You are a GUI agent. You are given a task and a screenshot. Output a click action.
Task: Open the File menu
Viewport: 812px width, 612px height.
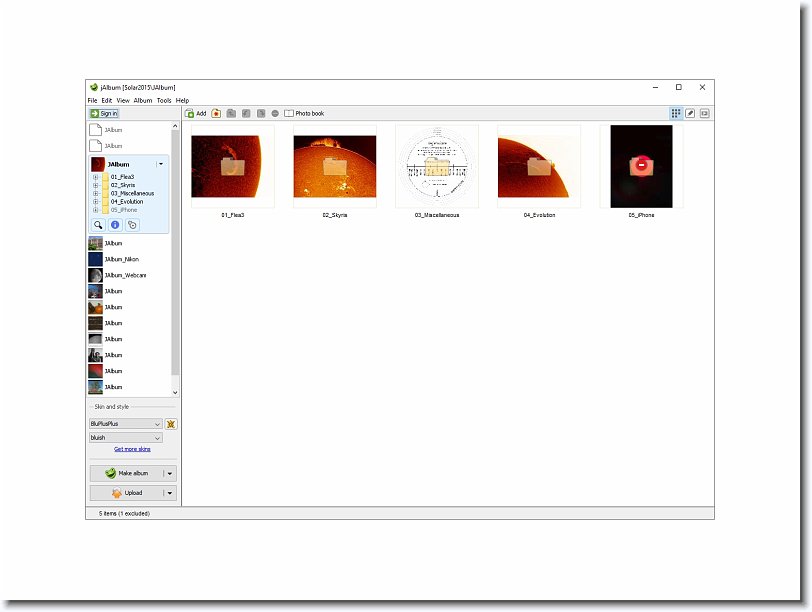point(92,100)
